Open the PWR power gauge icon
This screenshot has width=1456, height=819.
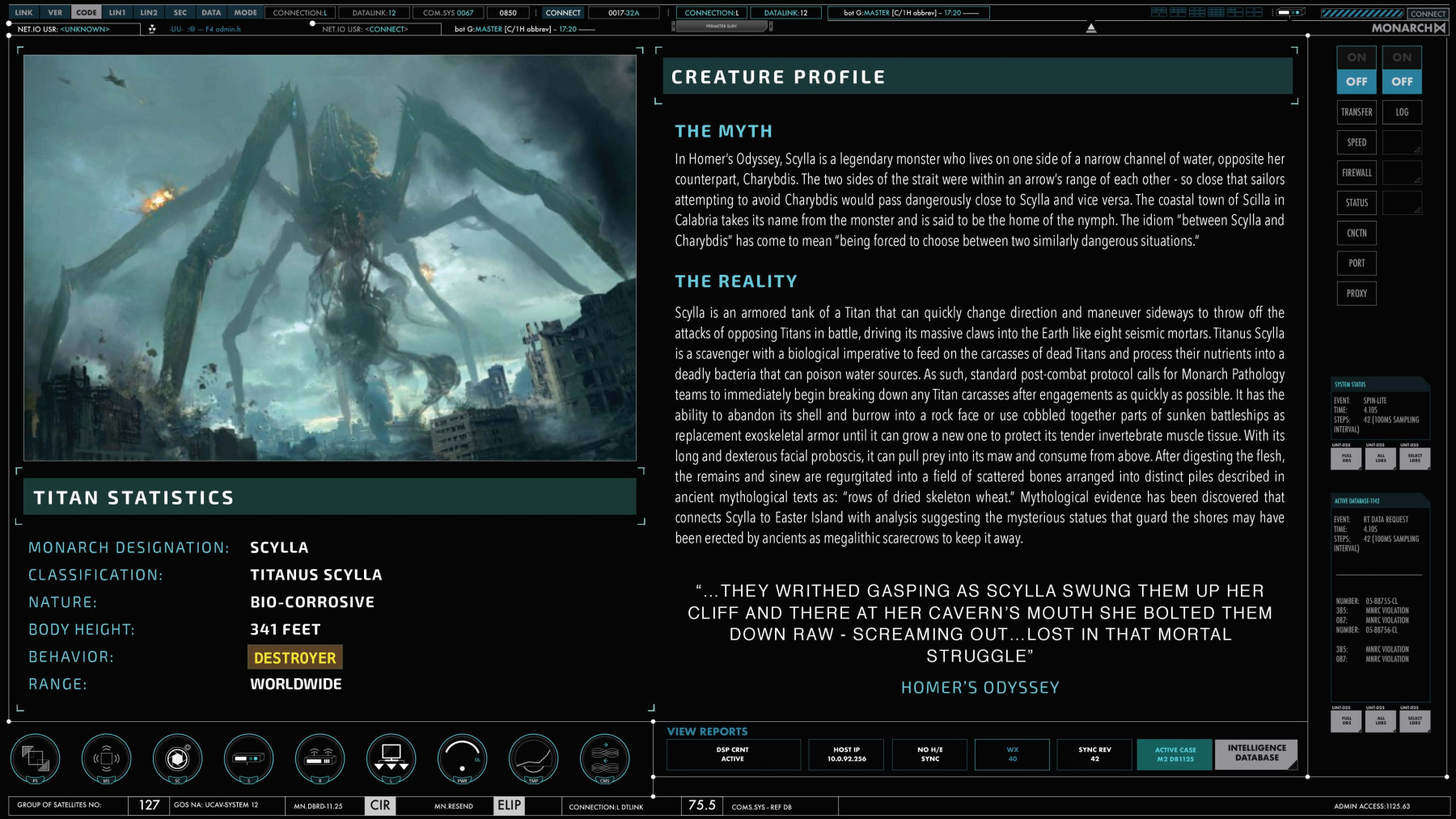[x=462, y=758]
